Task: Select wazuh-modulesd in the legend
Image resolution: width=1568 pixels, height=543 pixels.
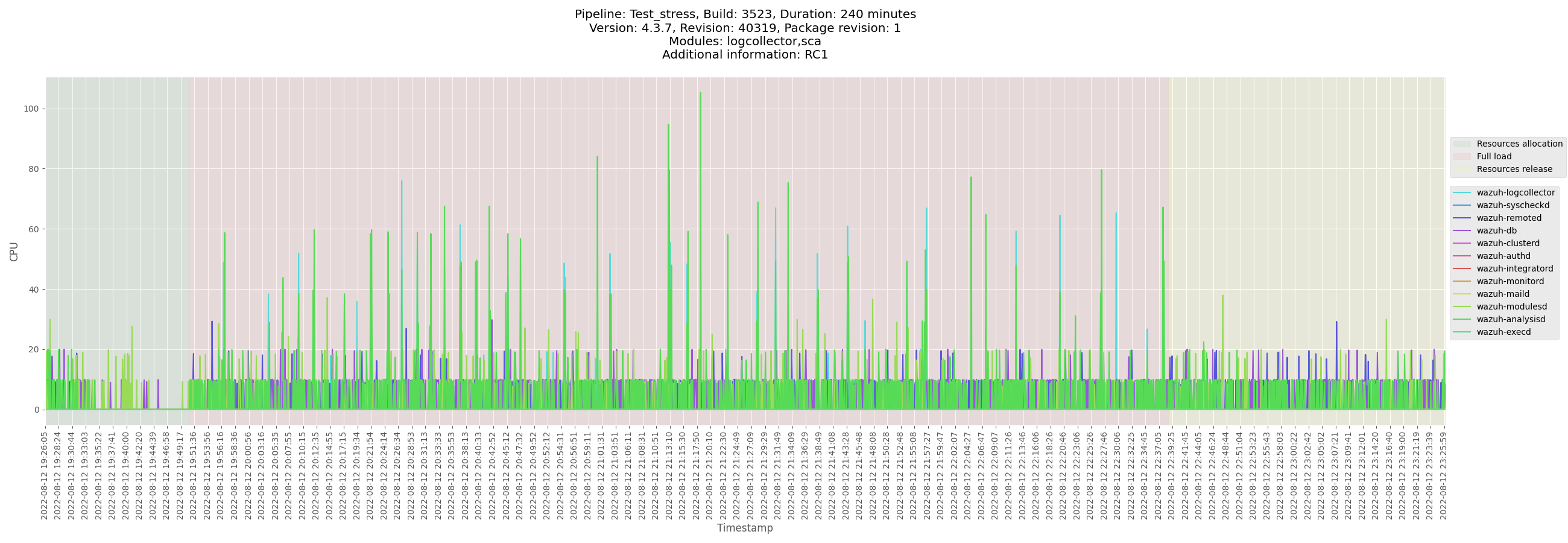Action: 1511,307
